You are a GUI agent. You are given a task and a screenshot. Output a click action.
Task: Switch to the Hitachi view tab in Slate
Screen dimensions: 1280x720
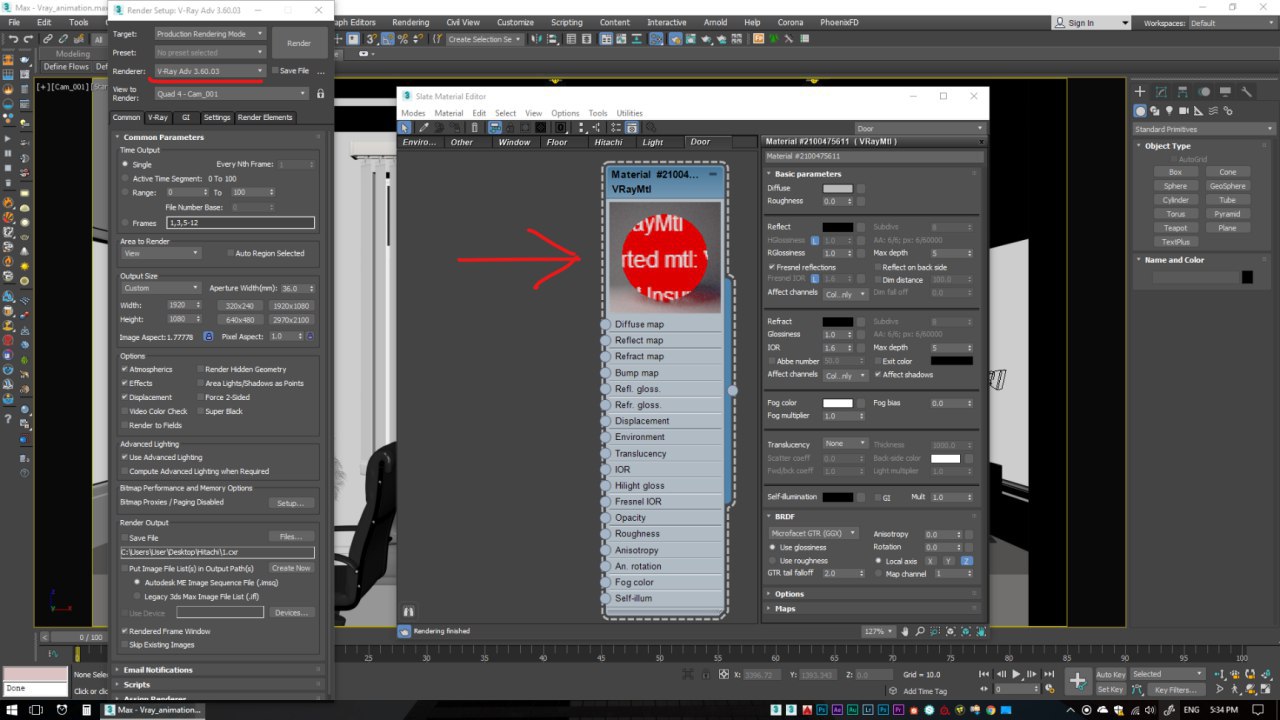coord(608,142)
